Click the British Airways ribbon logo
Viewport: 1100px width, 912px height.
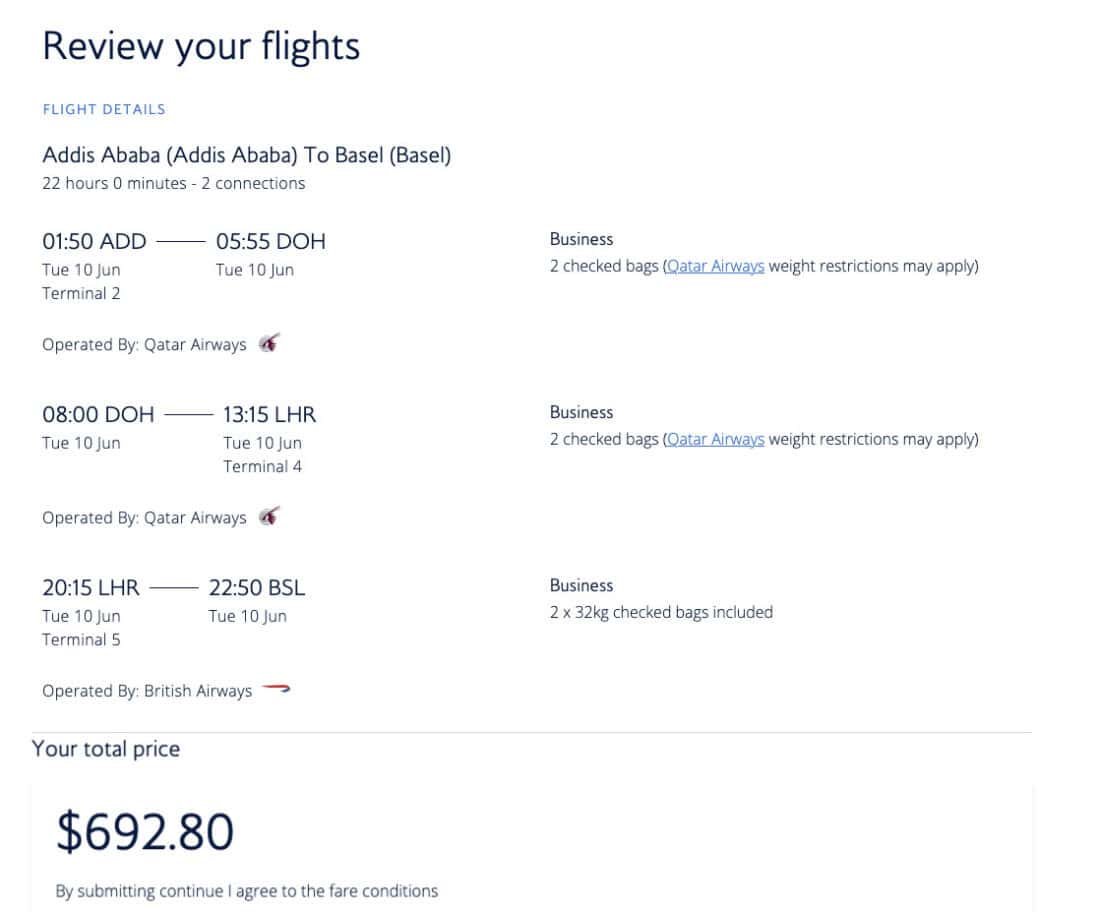tap(276, 689)
